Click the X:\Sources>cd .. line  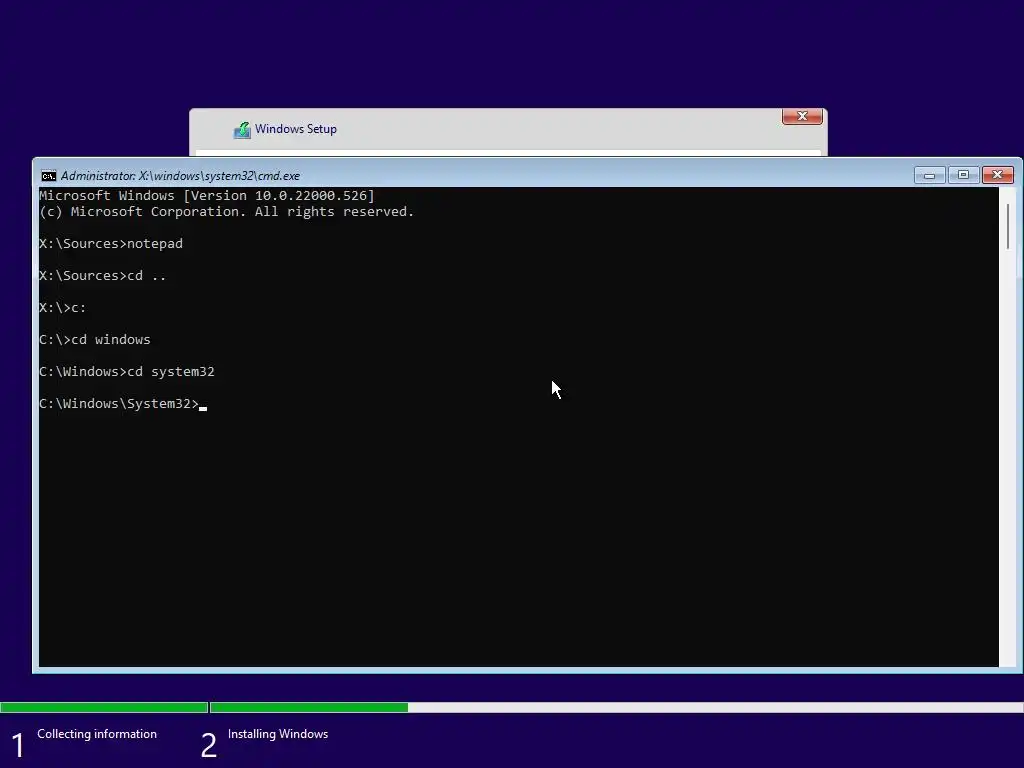(x=103, y=276)
